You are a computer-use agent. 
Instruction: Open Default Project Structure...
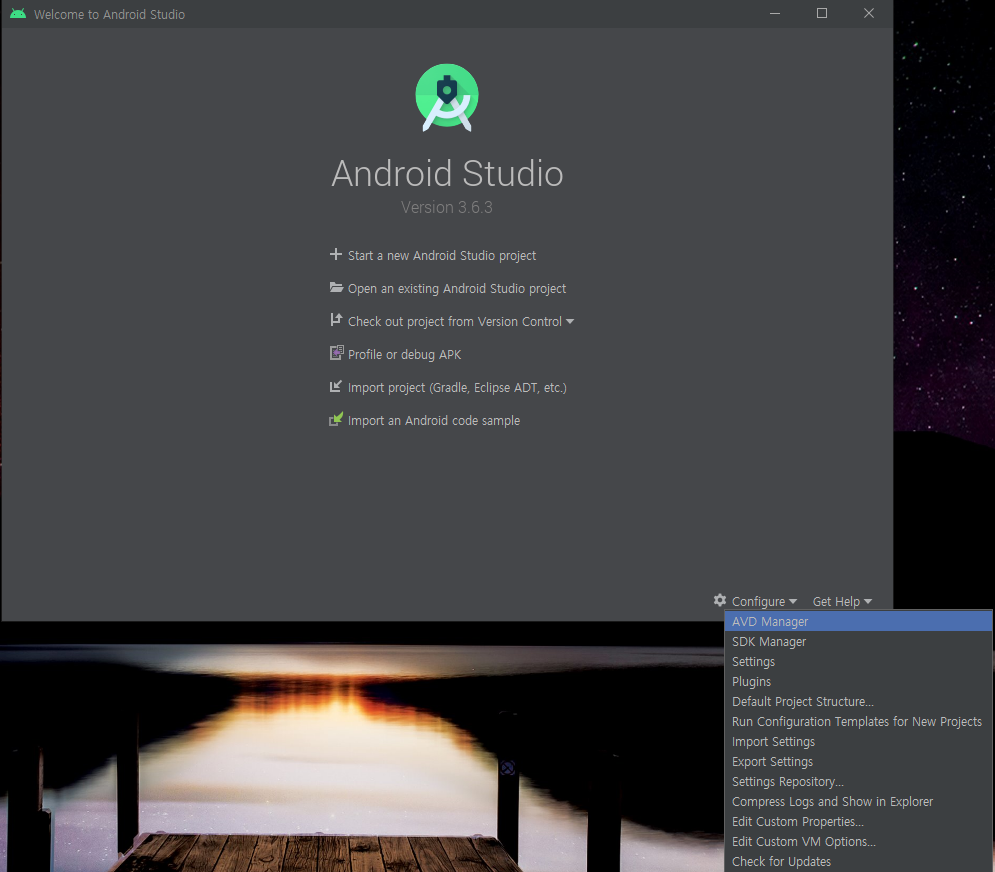[858, 701]
